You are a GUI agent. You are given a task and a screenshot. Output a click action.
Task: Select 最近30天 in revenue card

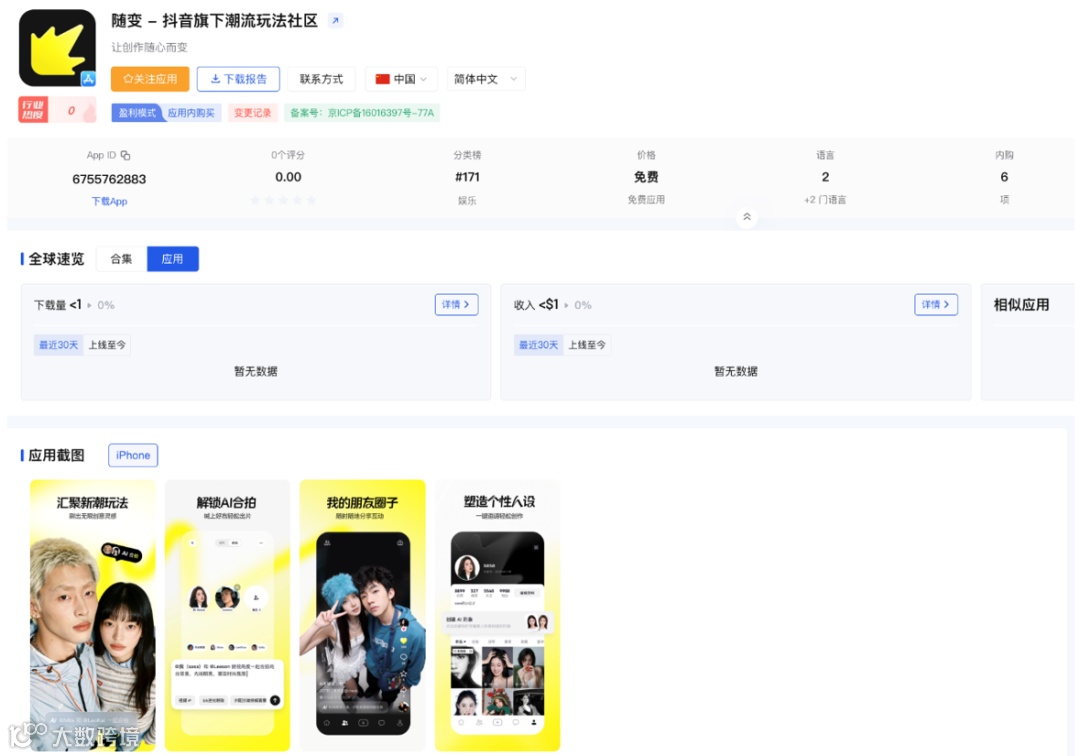click(538, 345)
